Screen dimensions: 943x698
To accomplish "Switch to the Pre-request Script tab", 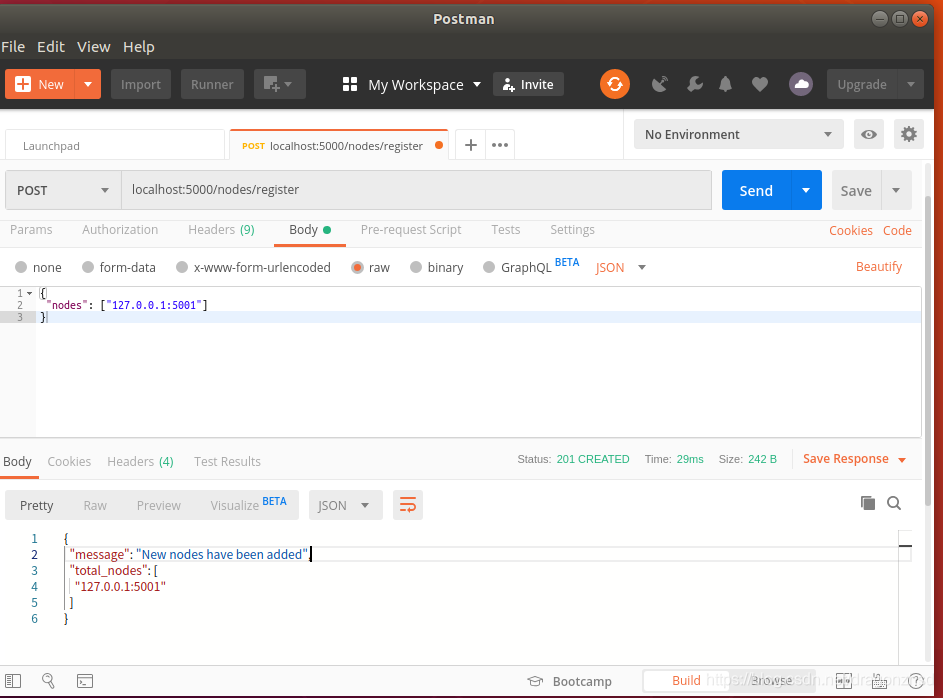I will pos(411,230).
